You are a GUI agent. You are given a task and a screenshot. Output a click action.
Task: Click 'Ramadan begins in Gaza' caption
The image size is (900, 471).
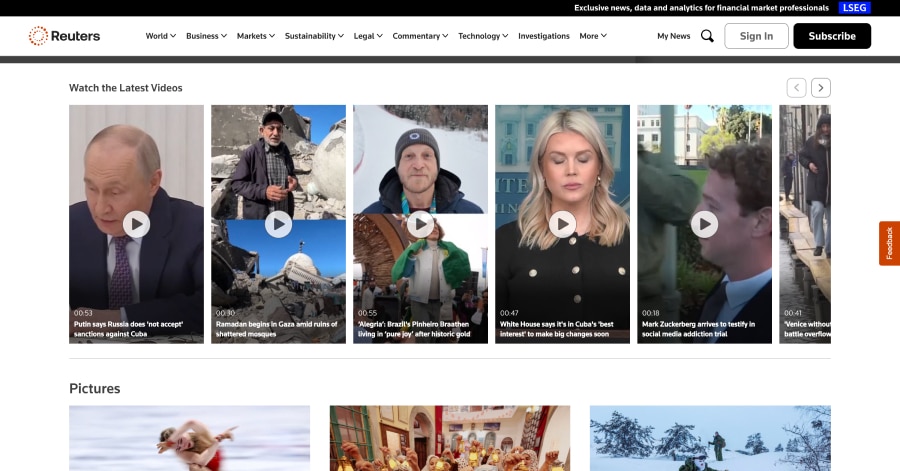pos(277,329)
